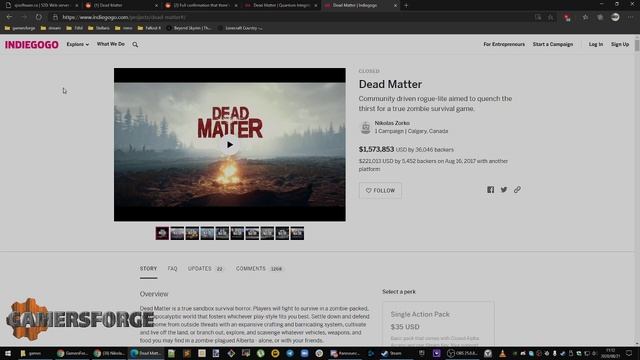Click the browser address bar URL
The height and width of the screenshot is (360, 640).
click(124, 17)
